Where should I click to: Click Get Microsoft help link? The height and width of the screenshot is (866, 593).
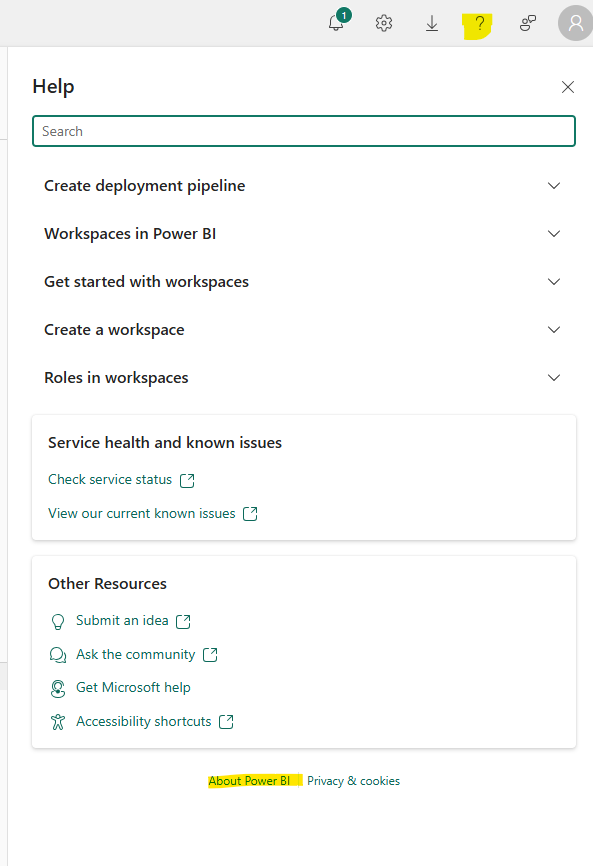click(x=133, y=688)
